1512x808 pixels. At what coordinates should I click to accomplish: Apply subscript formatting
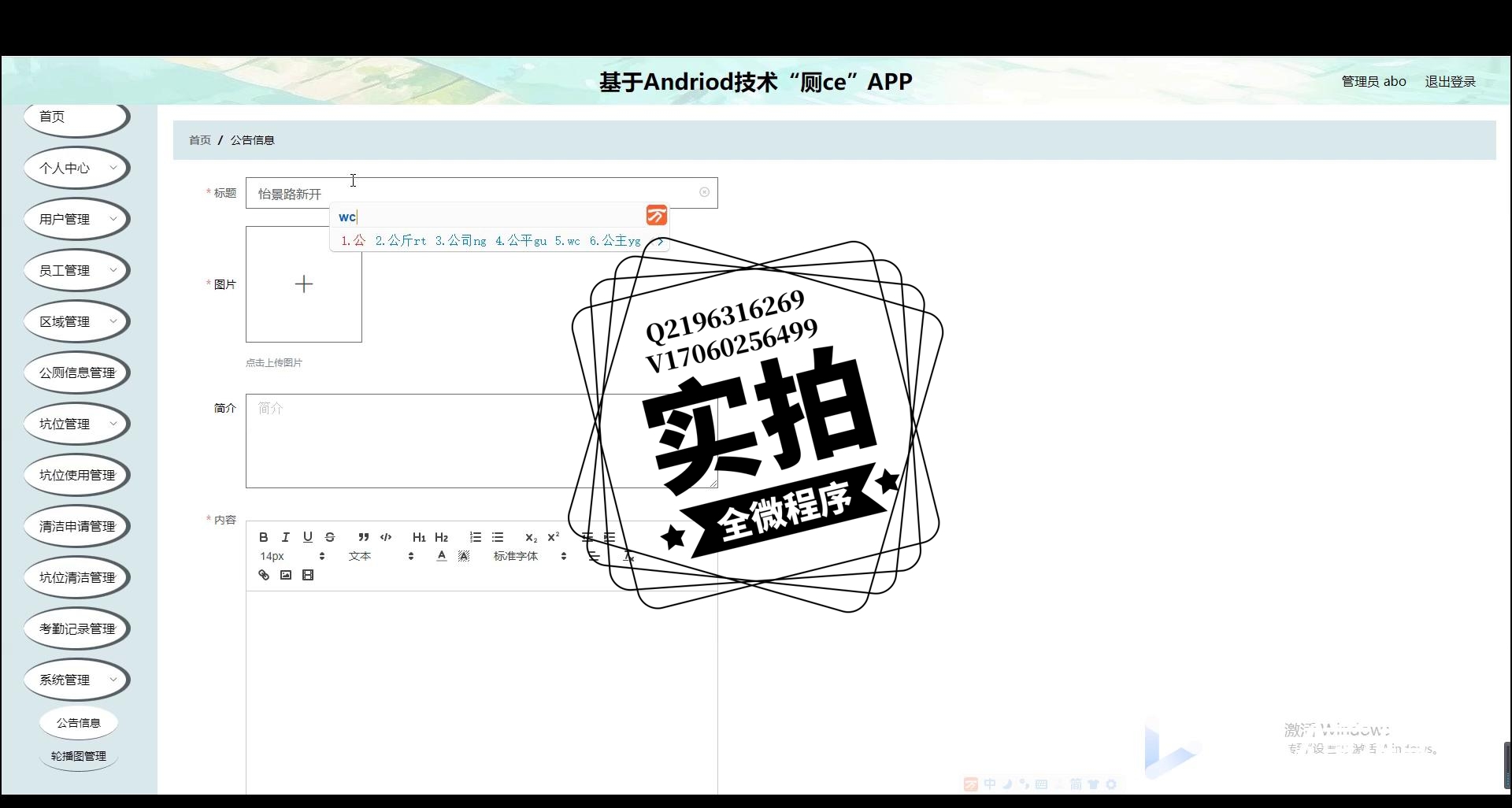(531, 537)
